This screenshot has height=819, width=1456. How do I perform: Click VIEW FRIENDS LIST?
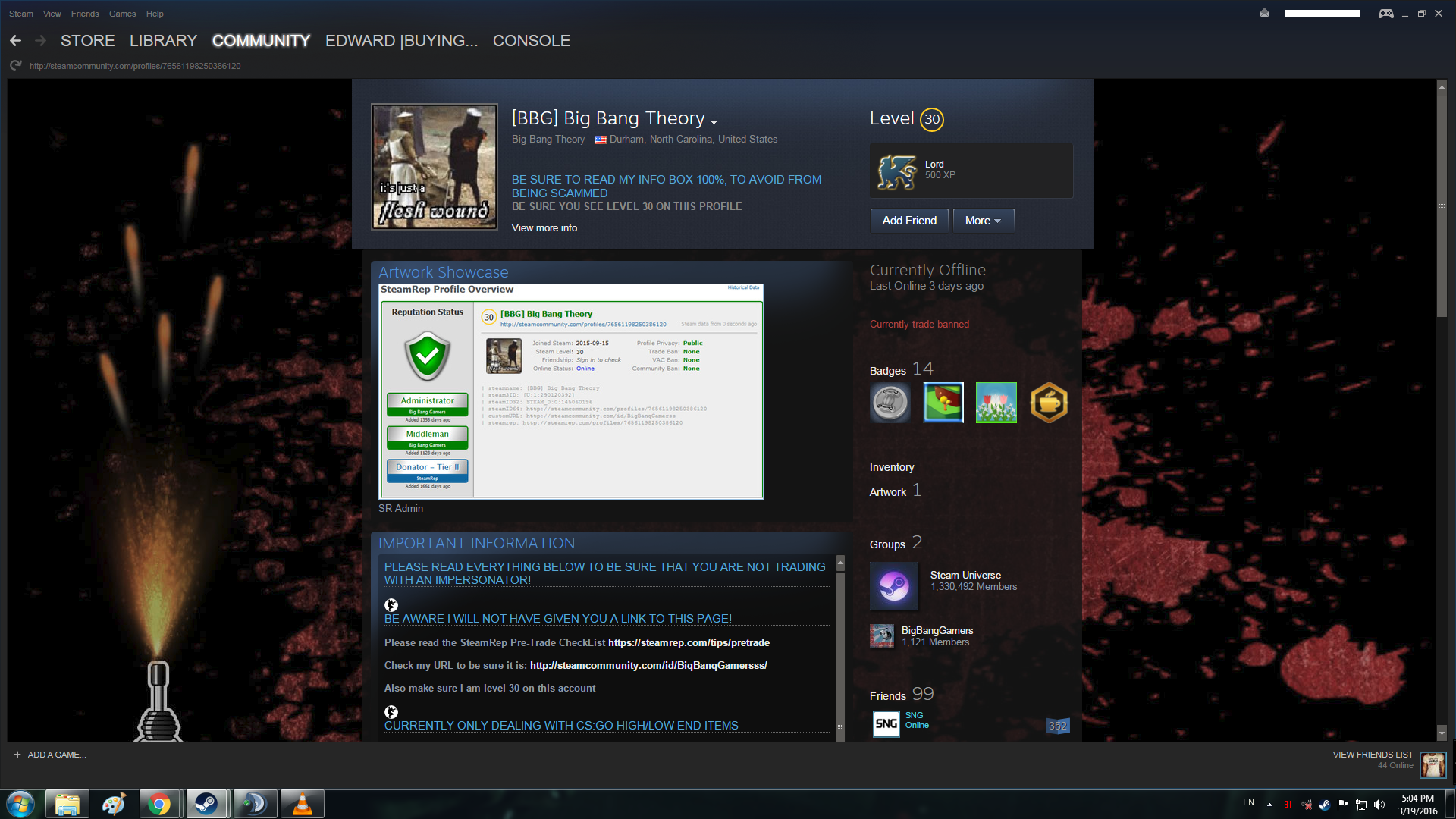point(1373,755)
